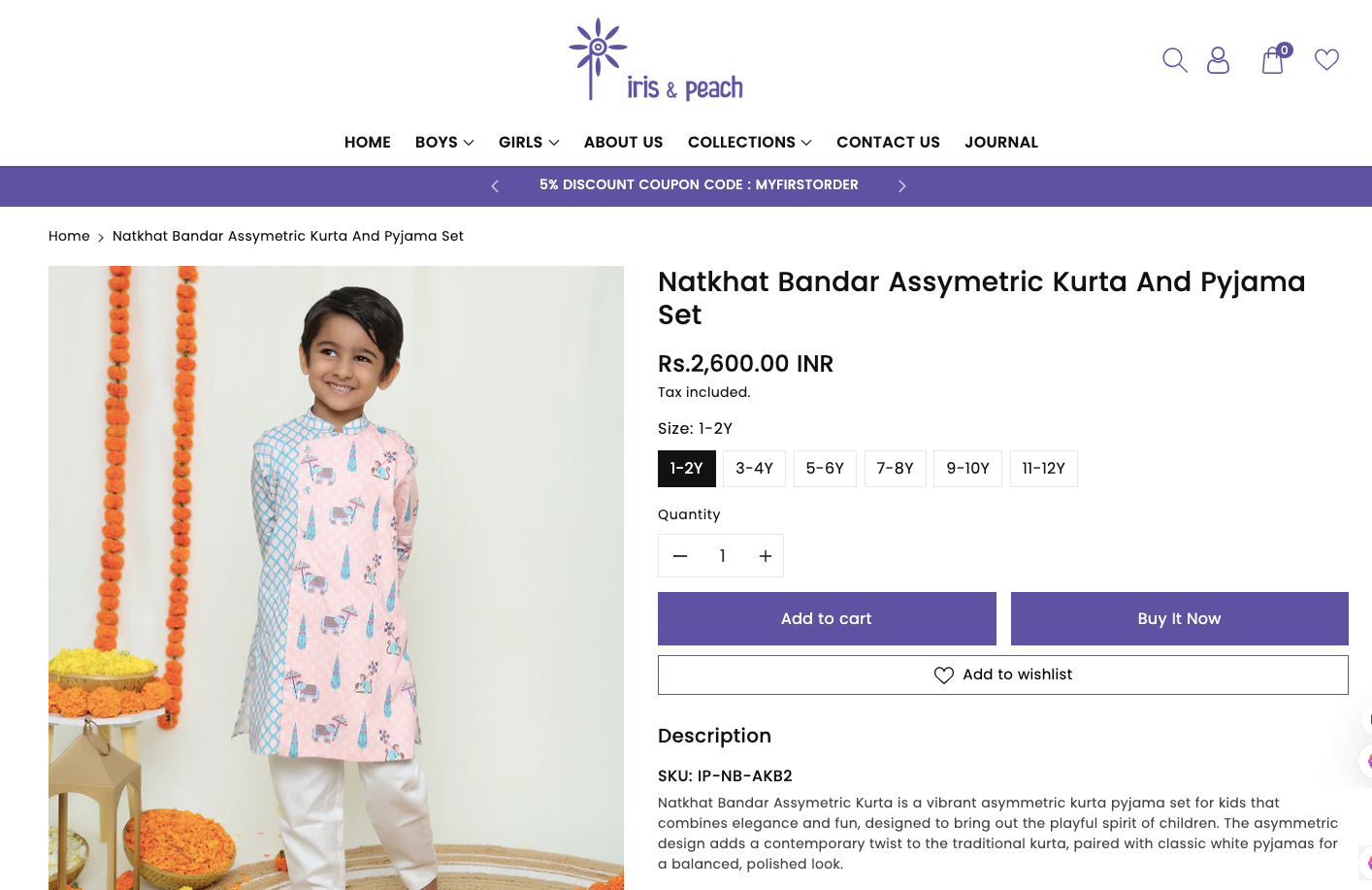1372x890 pixels.
Task: Show previous announcement with left arrow
Action: [495, 186]
